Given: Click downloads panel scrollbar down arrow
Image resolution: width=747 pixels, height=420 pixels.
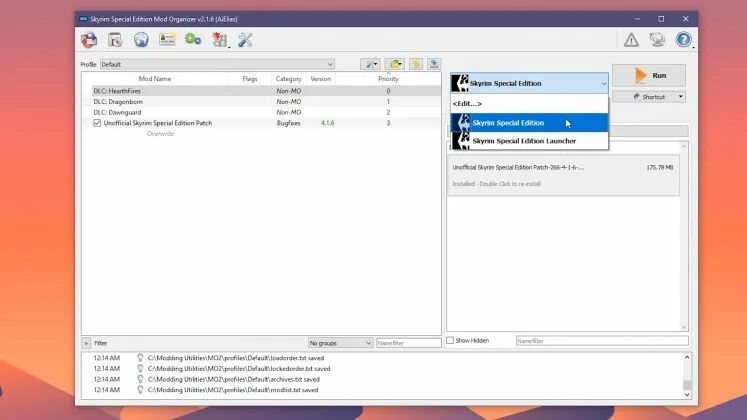Looking at the screenshot, I should [684, 327].
